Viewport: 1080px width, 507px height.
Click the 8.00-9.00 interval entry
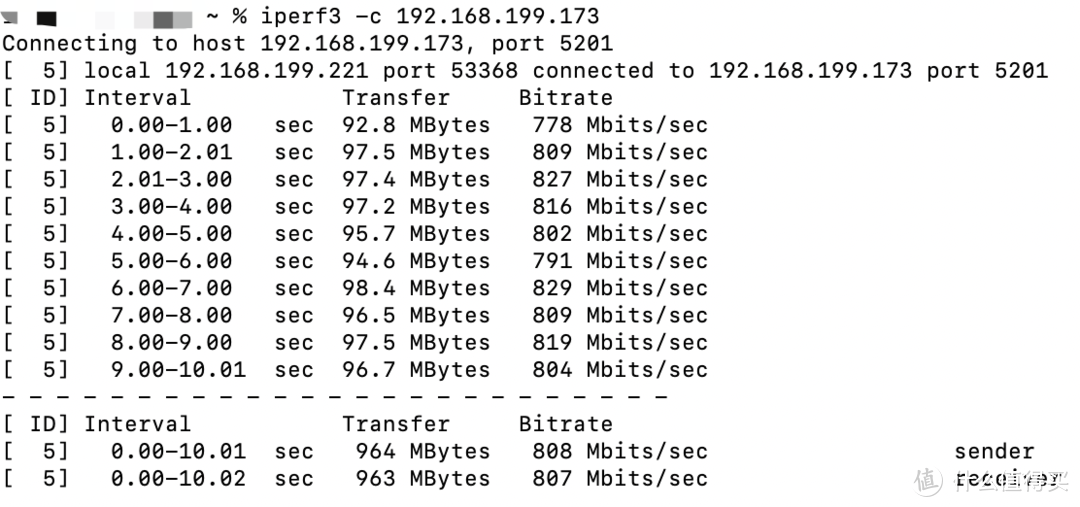click(171, 343)
